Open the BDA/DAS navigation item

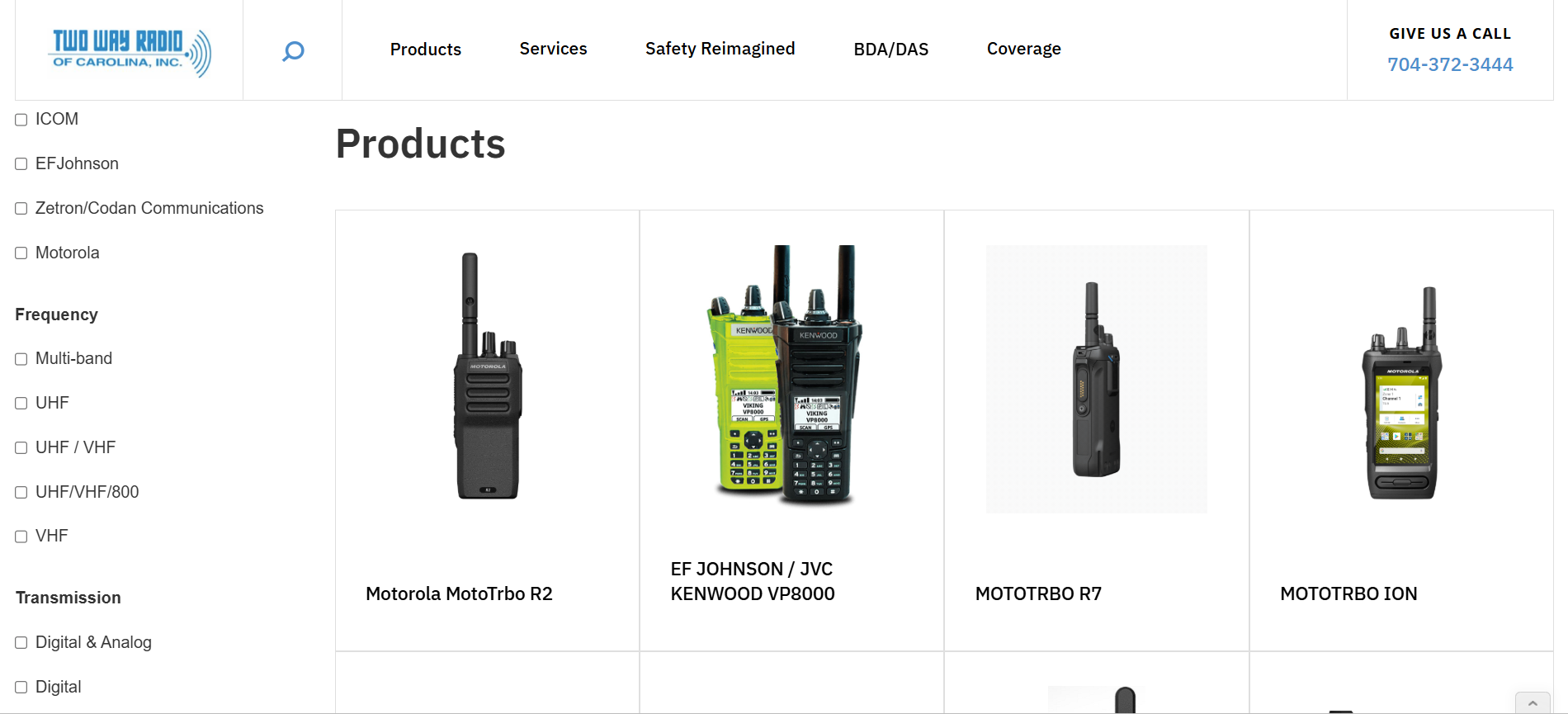[891, 50]
